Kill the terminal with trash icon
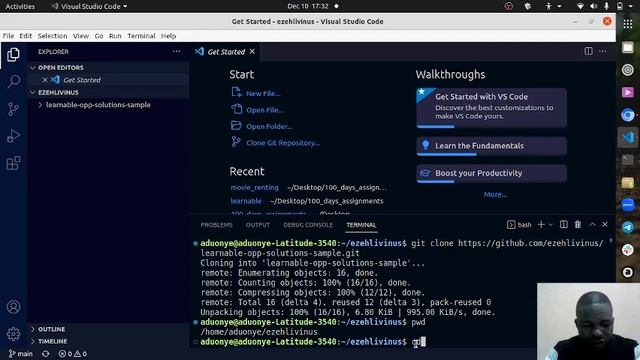640x360 pixels. 578,224
